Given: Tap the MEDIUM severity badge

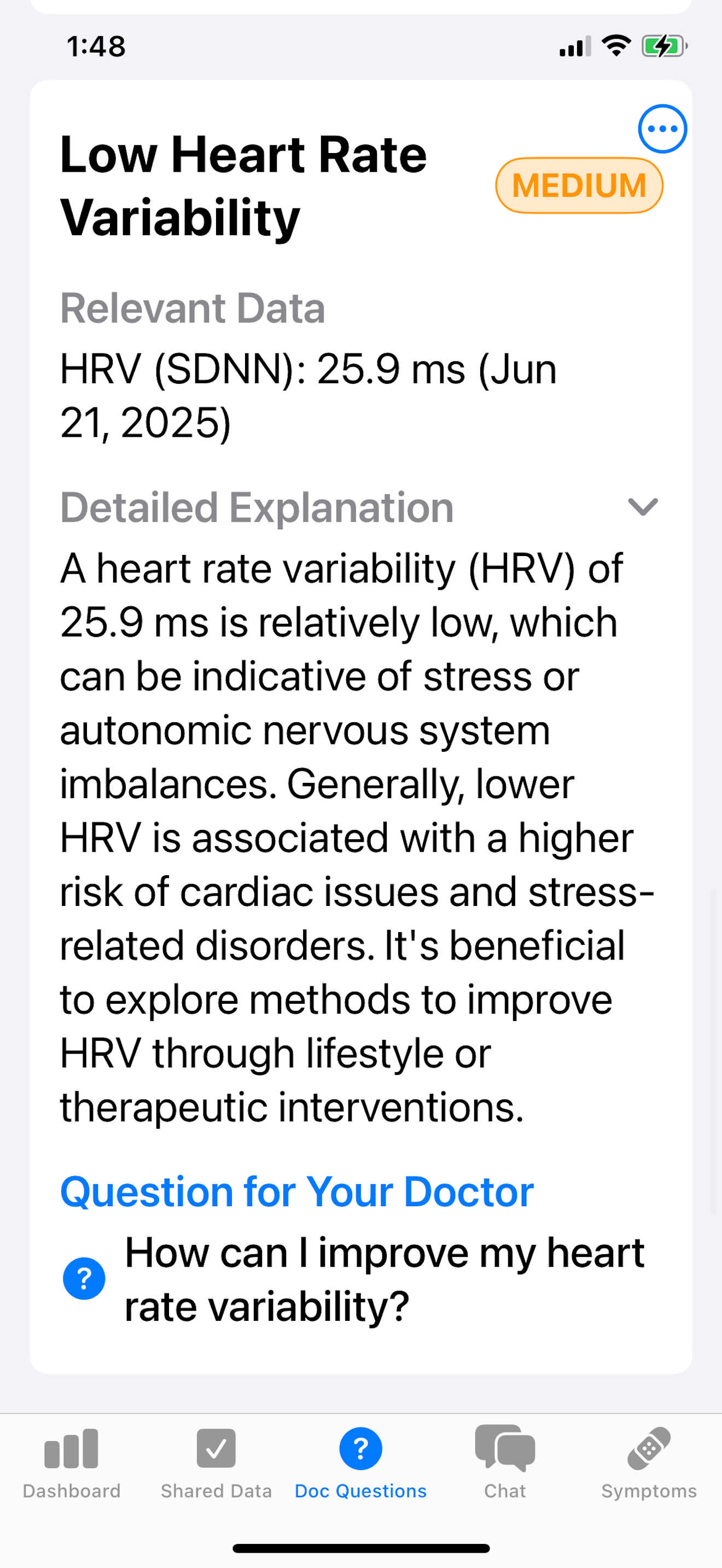Looking at the screenshot, I should (x=579, y=185).
